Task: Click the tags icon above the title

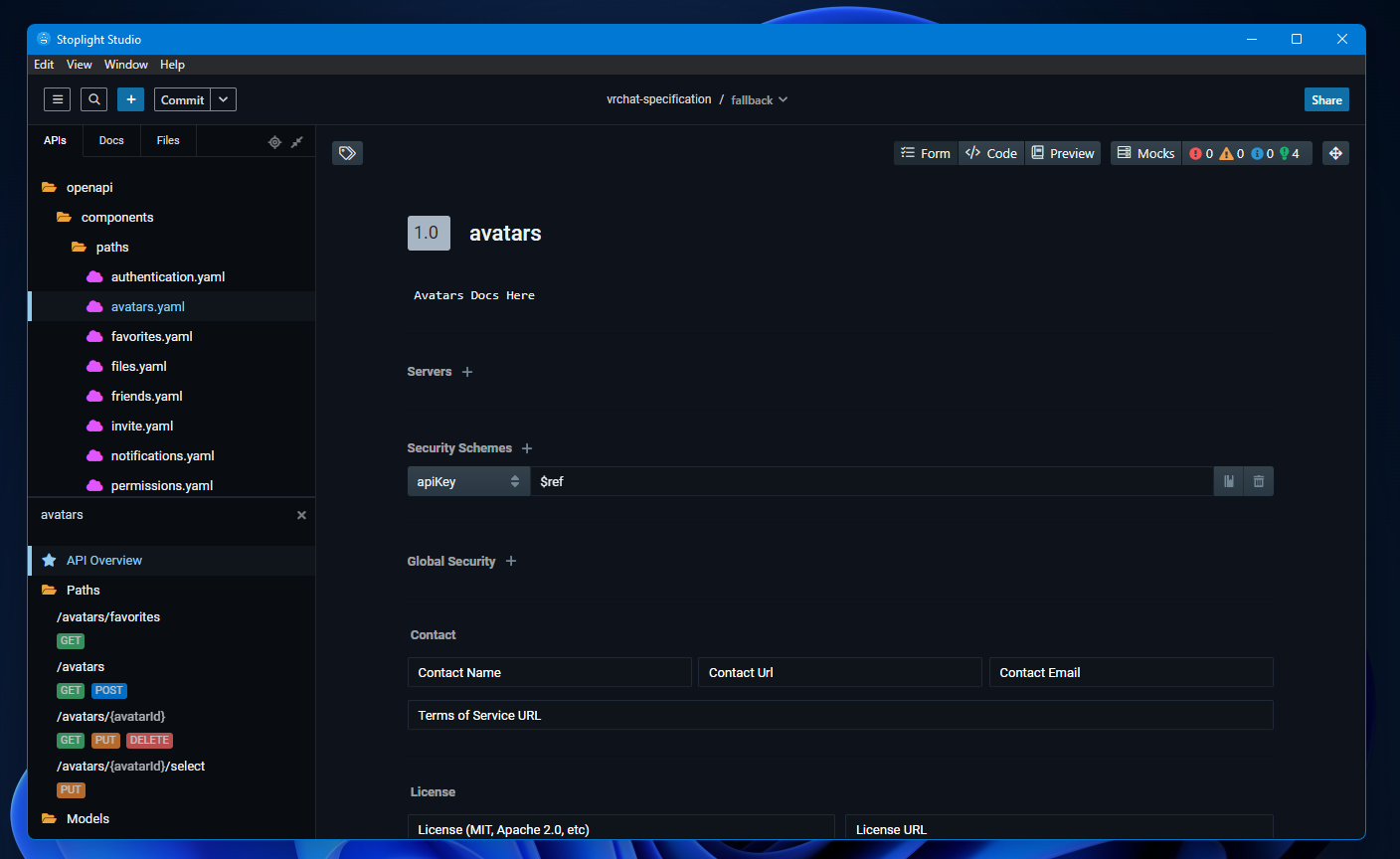Action: coord(347,153)
